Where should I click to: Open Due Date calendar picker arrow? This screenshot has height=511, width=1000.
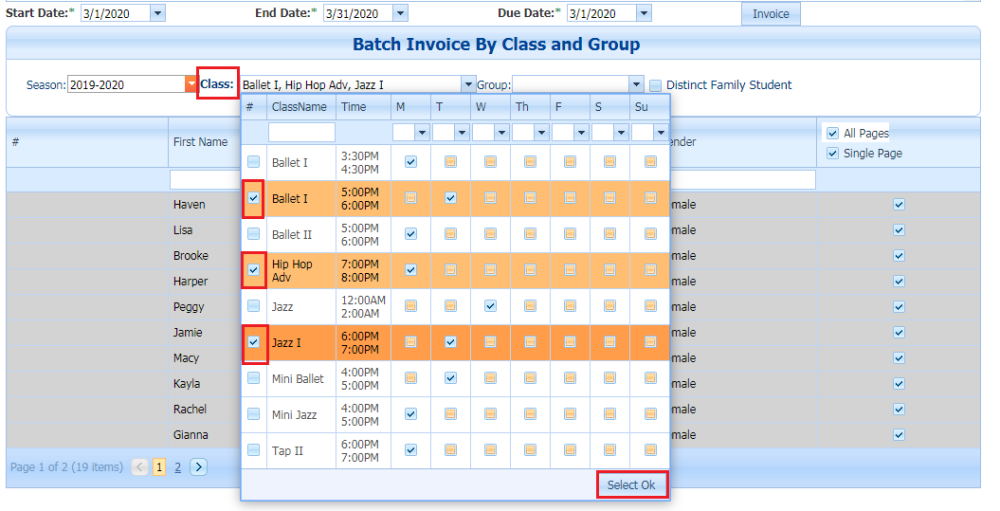coord(644,13)
